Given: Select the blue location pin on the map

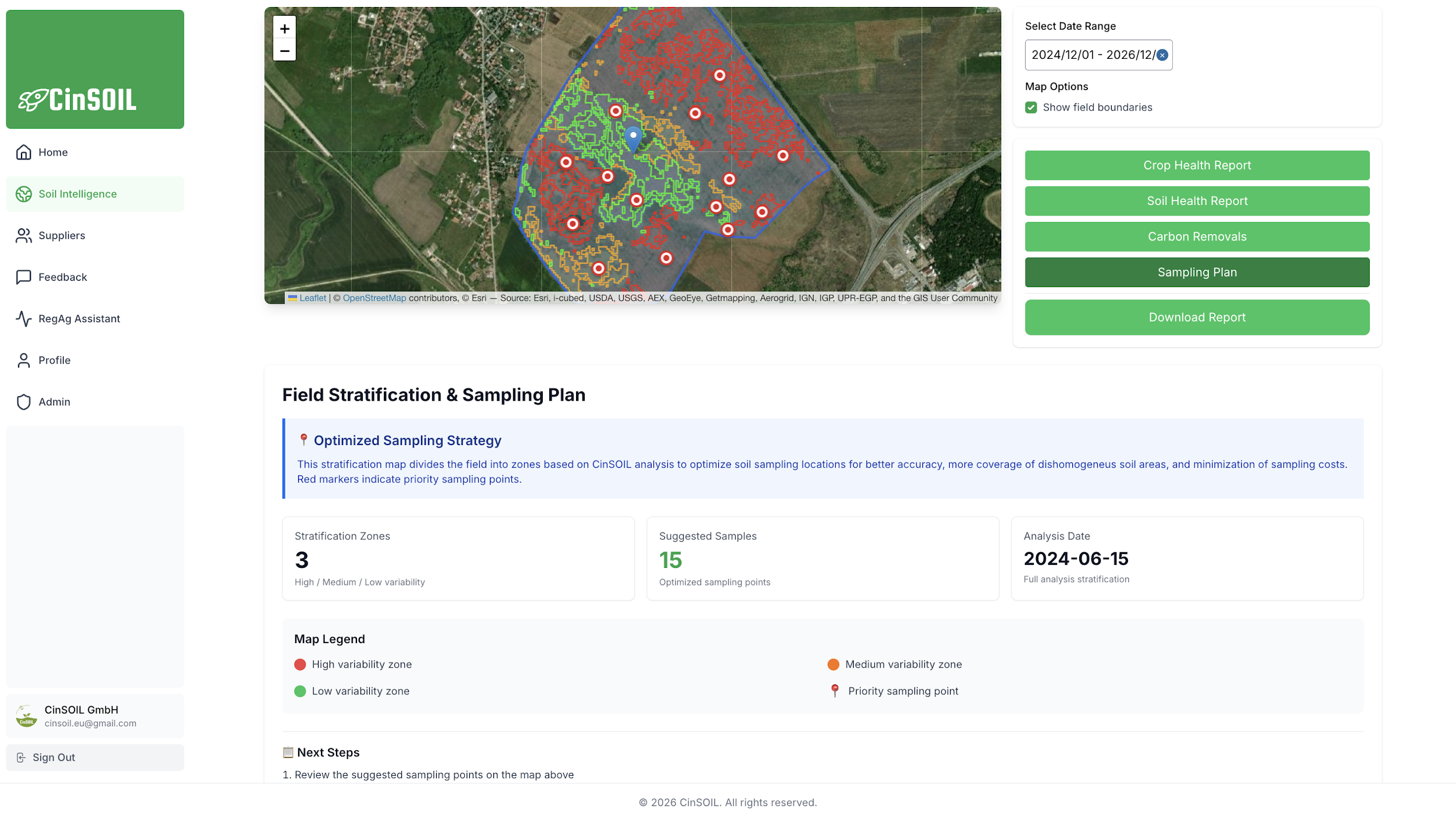Looking at the screenshot, I should pyautogui.click(x=633, y=139).
